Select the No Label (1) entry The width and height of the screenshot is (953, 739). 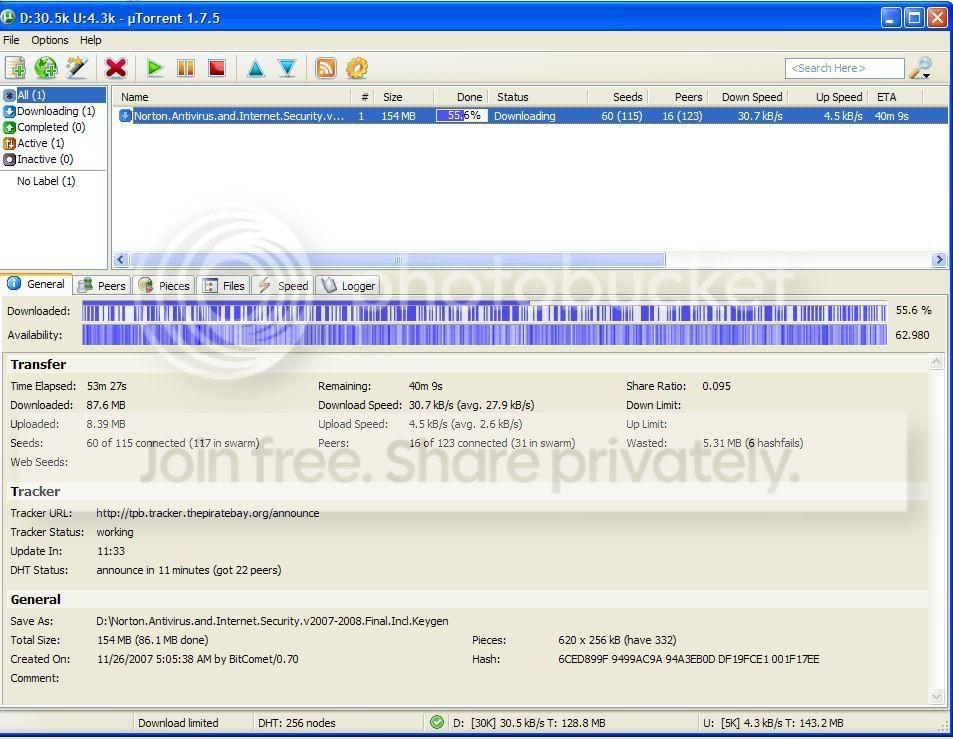46,181
